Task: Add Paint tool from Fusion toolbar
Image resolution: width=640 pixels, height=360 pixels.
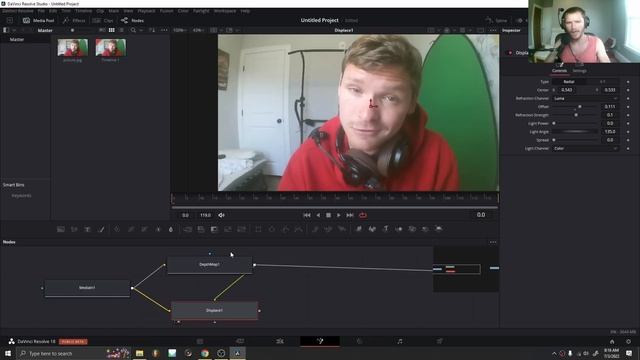Action: tap(101, 229)
